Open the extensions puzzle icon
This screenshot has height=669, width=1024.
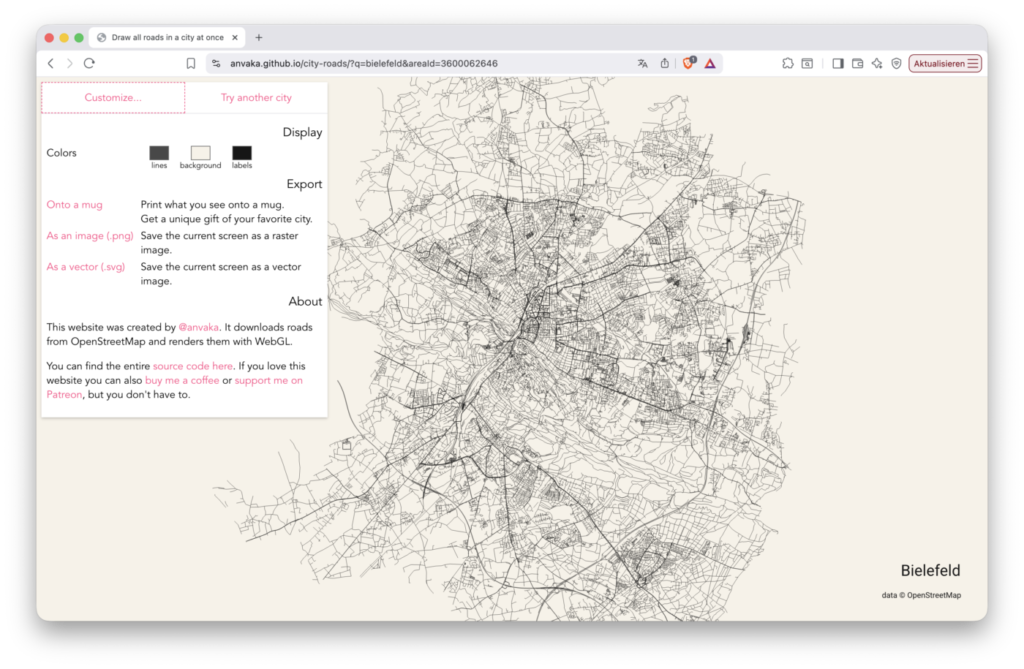click(x=788, y=63)
